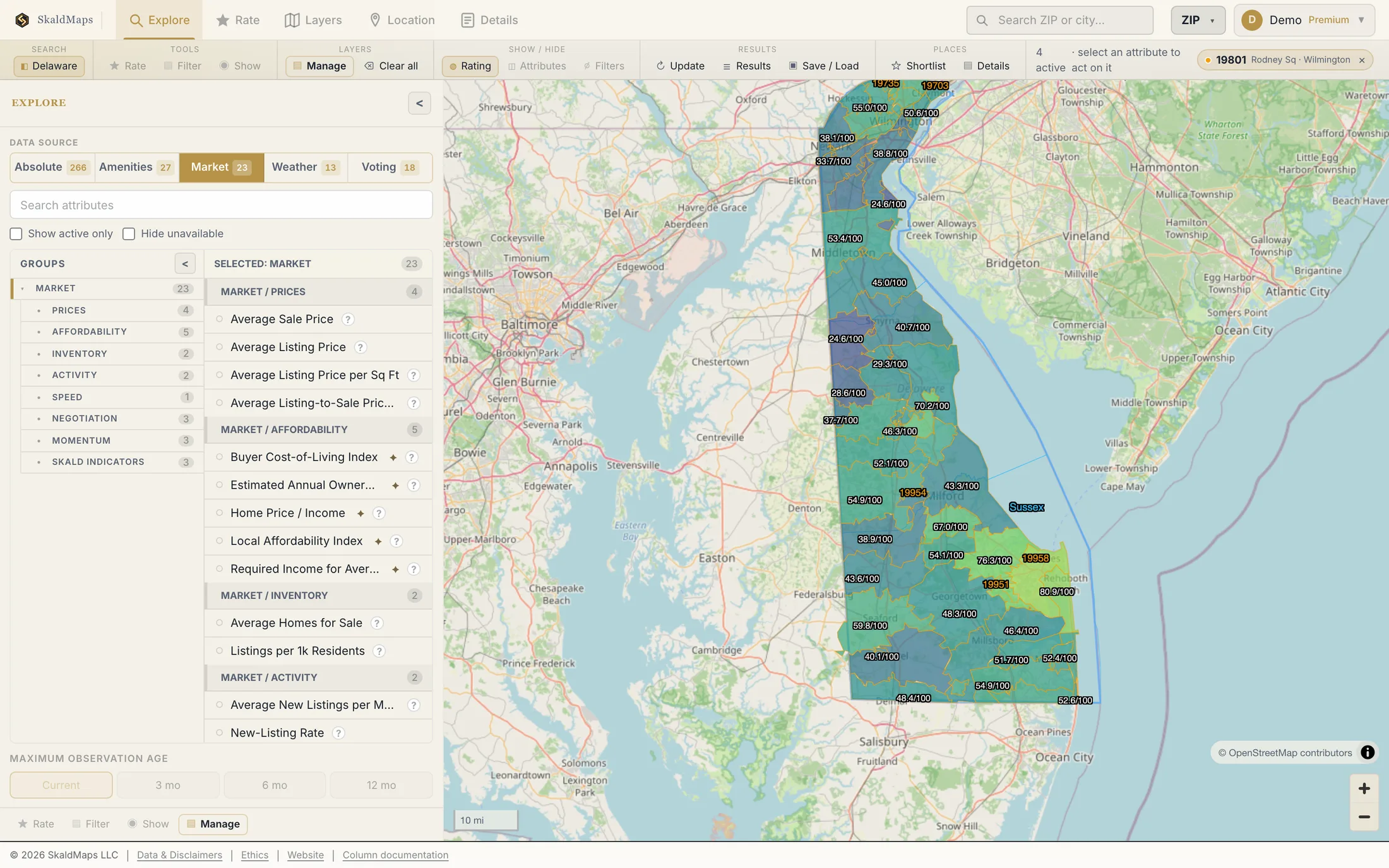Set observation age to 6 mo

point(275,785)
